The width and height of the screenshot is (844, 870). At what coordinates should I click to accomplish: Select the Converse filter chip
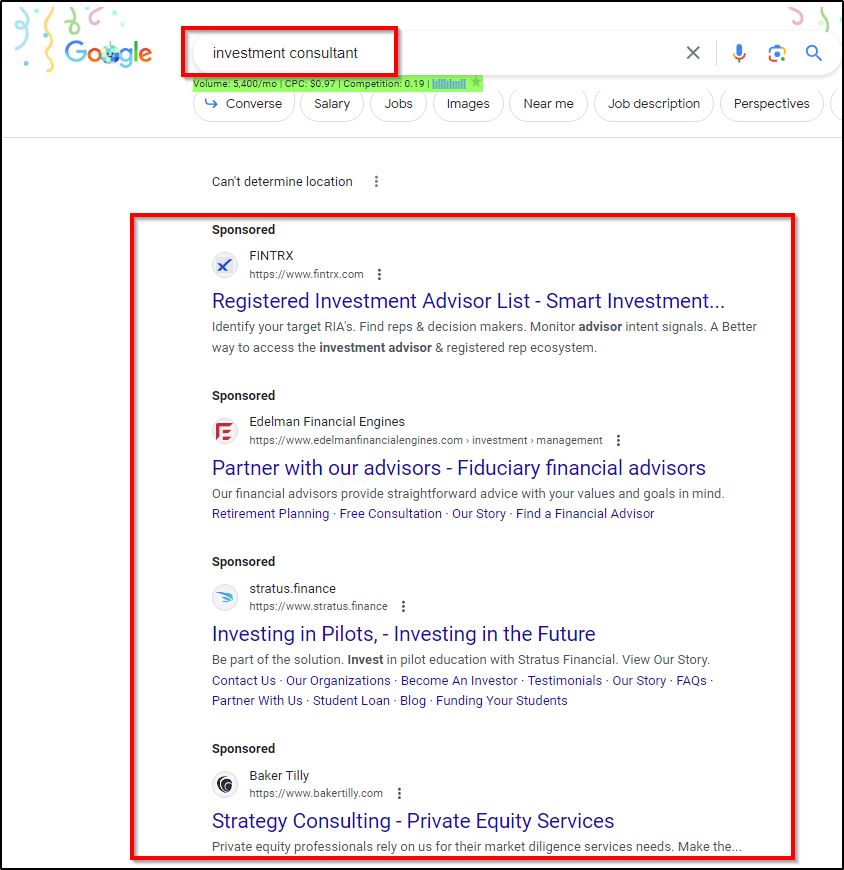(x=244, y=104)
